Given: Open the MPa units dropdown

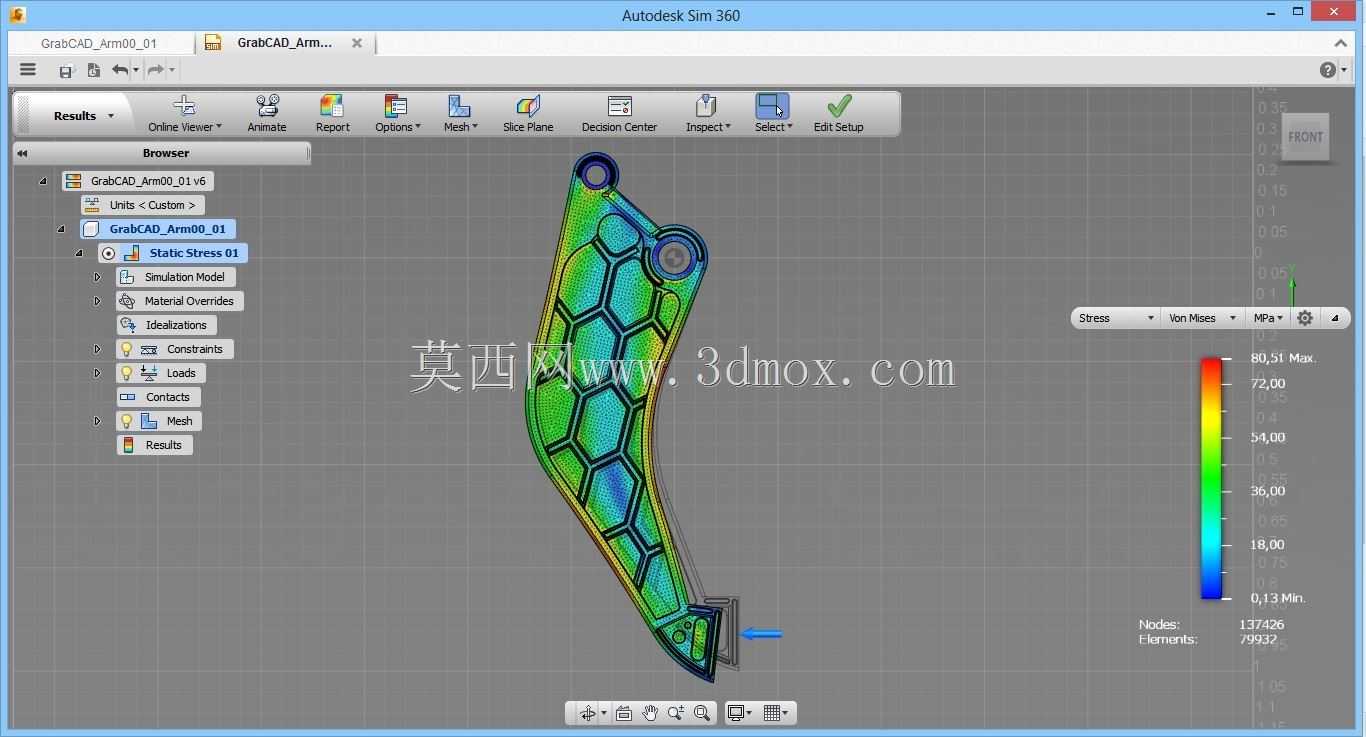Looking at the screenshot, I should [1269, 318].
